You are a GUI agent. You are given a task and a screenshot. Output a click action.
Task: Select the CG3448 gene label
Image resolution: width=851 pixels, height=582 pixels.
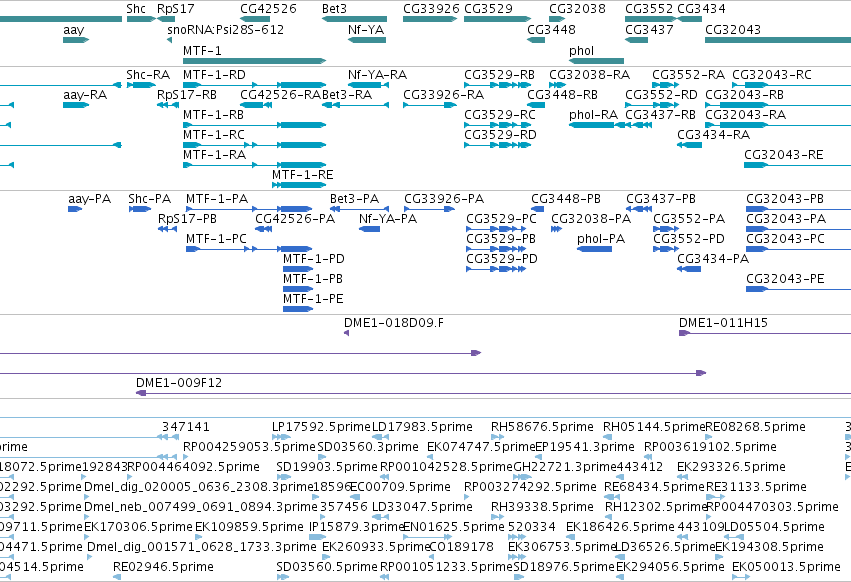[x=551, y=29]
